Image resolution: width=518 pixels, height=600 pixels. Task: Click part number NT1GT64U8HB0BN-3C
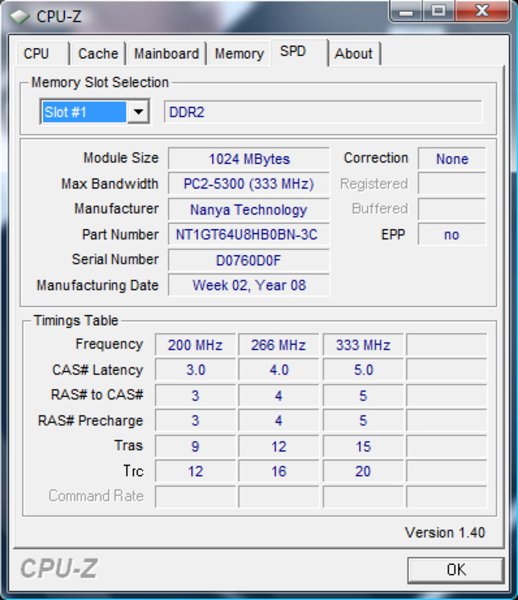coord(249,234)
